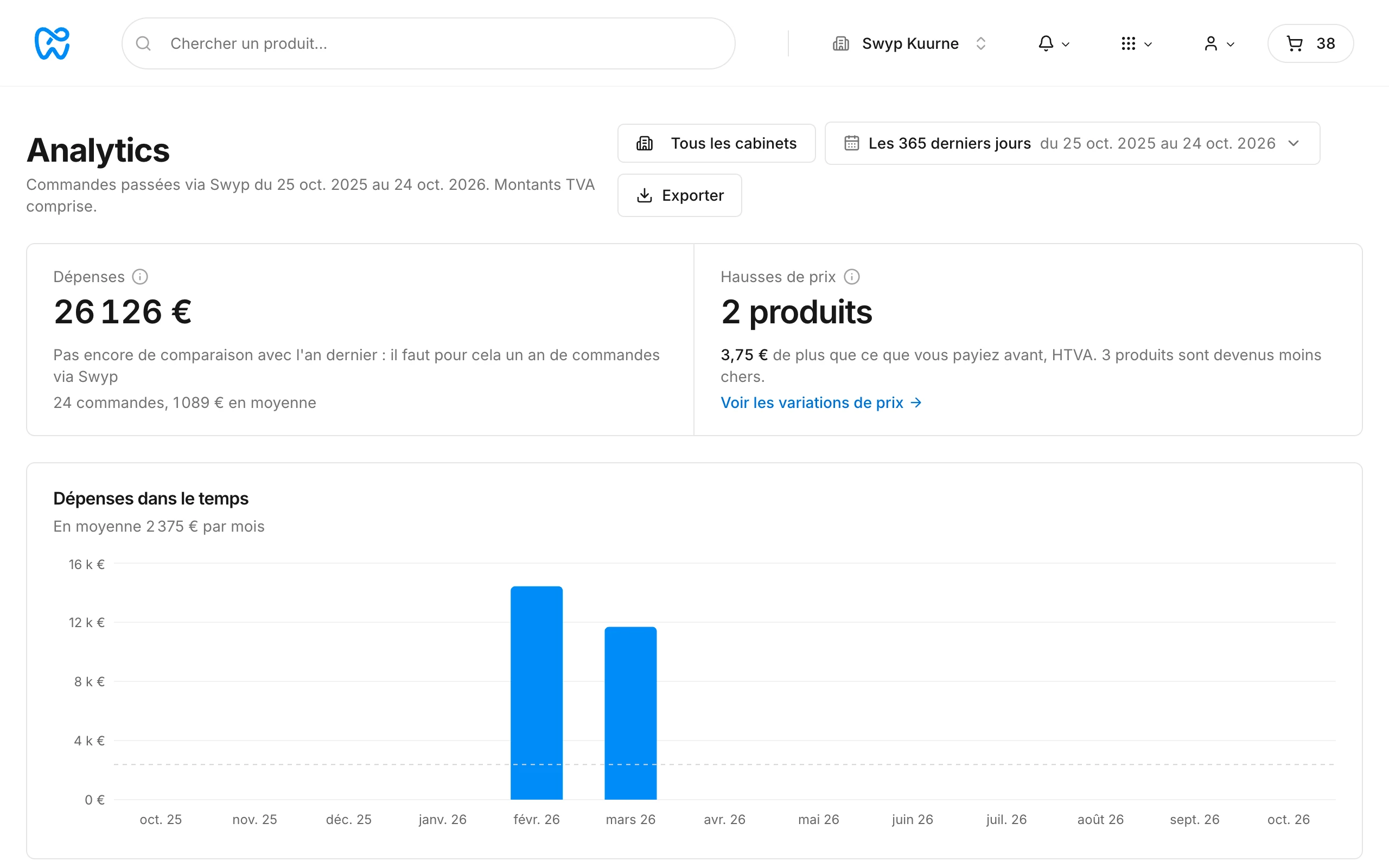Click the chevron beside the apps grid
1389x868 pixels.
[x=1148, y=44]
